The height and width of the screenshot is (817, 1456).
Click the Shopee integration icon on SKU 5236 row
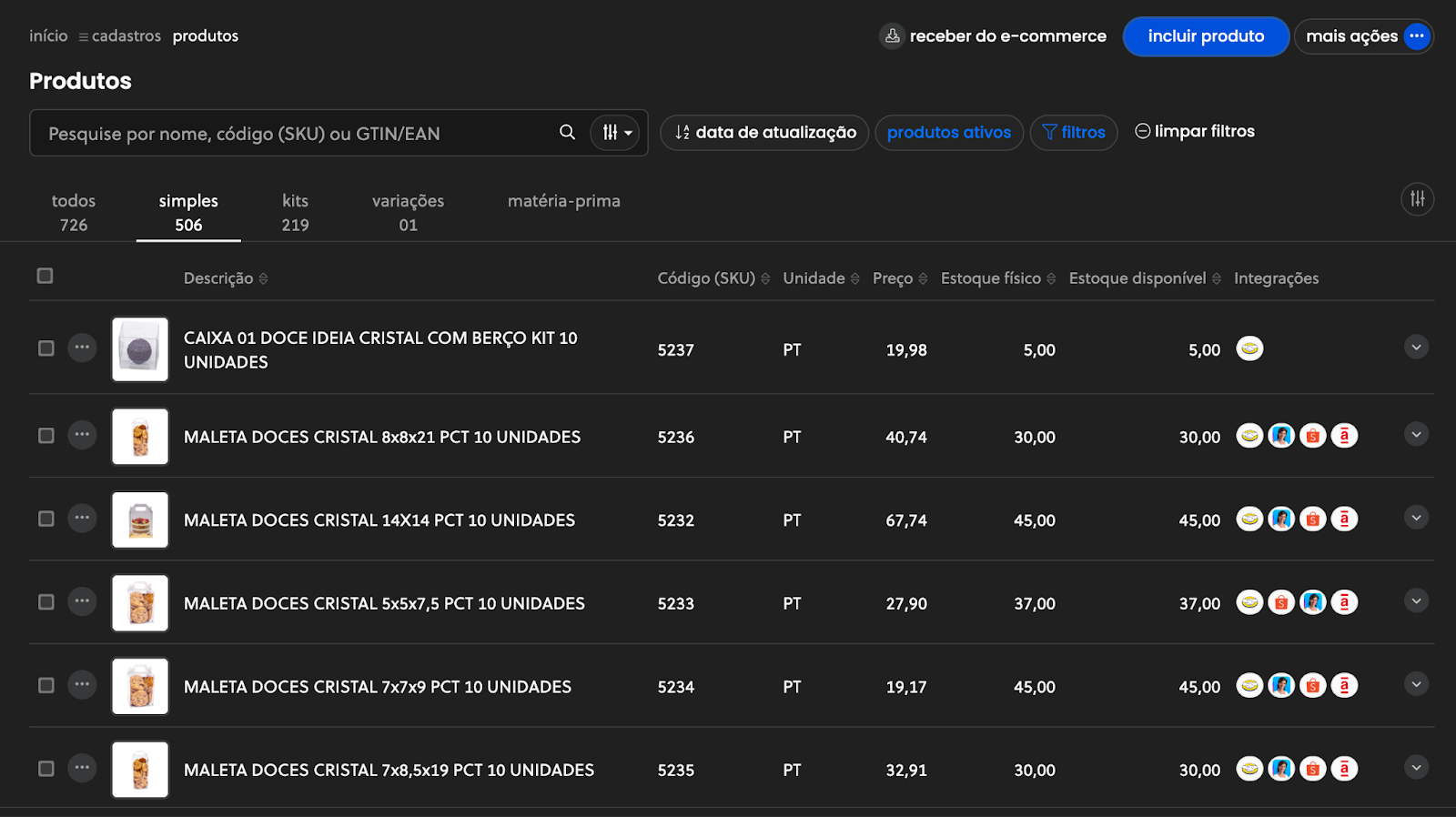pos(1312,436)
